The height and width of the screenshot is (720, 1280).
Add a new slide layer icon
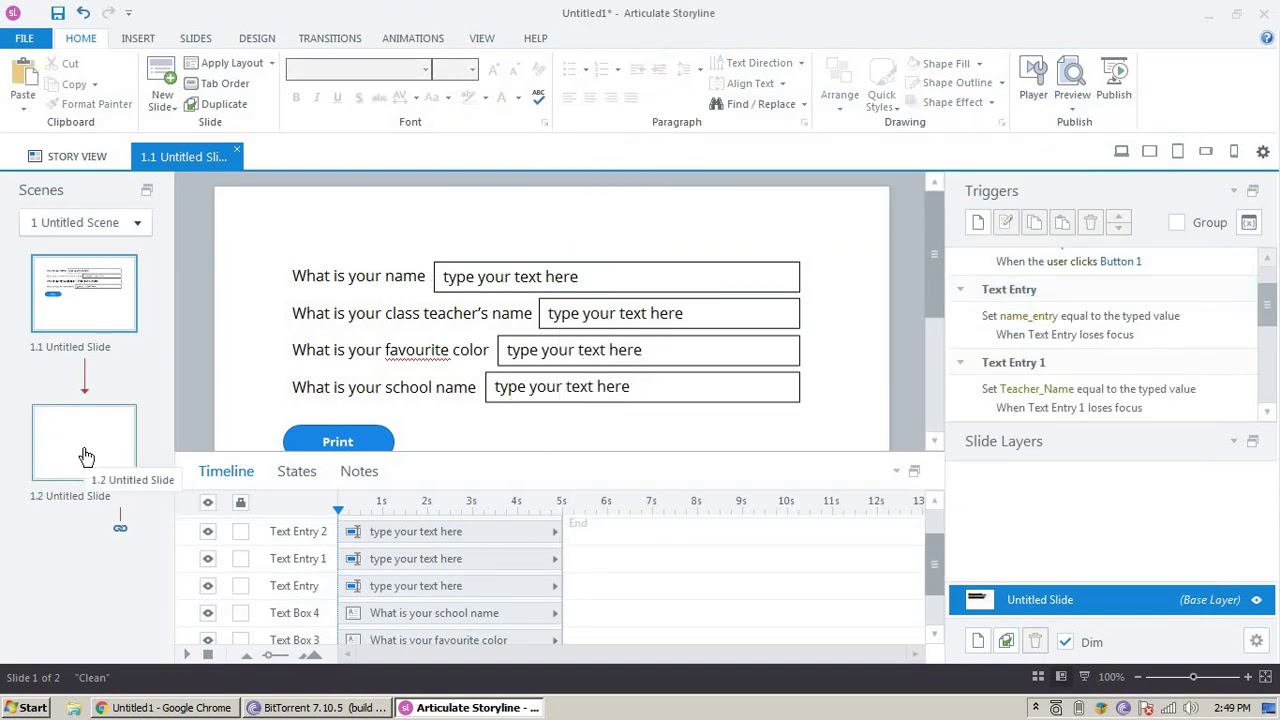tap(978, 642)
